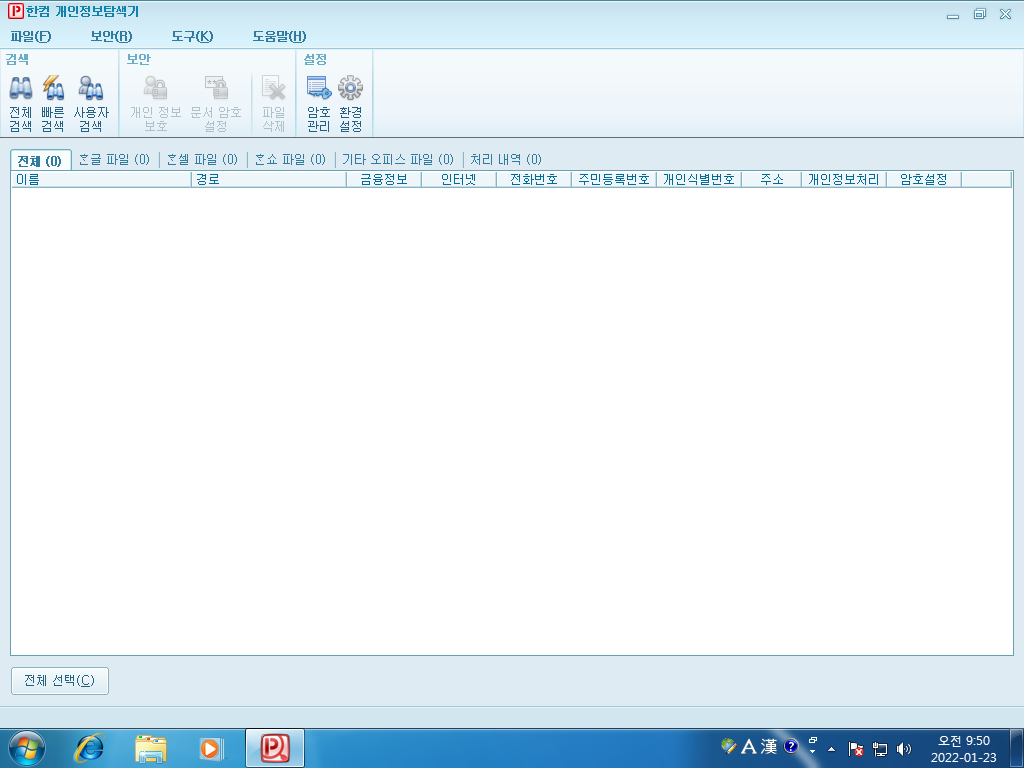Click 개인정보처리 column header
The width and height of the screenshot is (1024, 768).
point(844,179)
